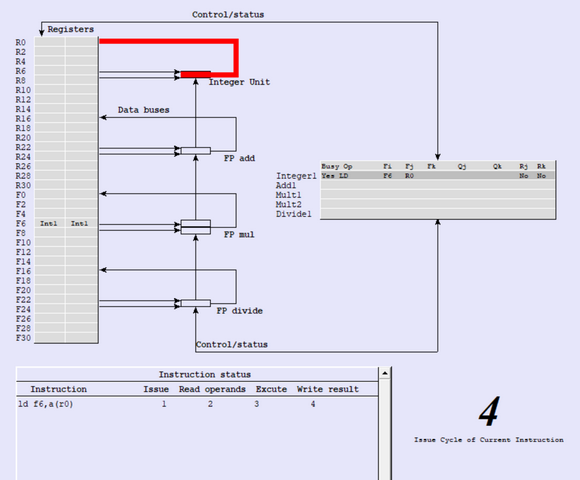Click the 'Divide1' functional unit row label
The image size is (580, 480).
tap(294, 214)
